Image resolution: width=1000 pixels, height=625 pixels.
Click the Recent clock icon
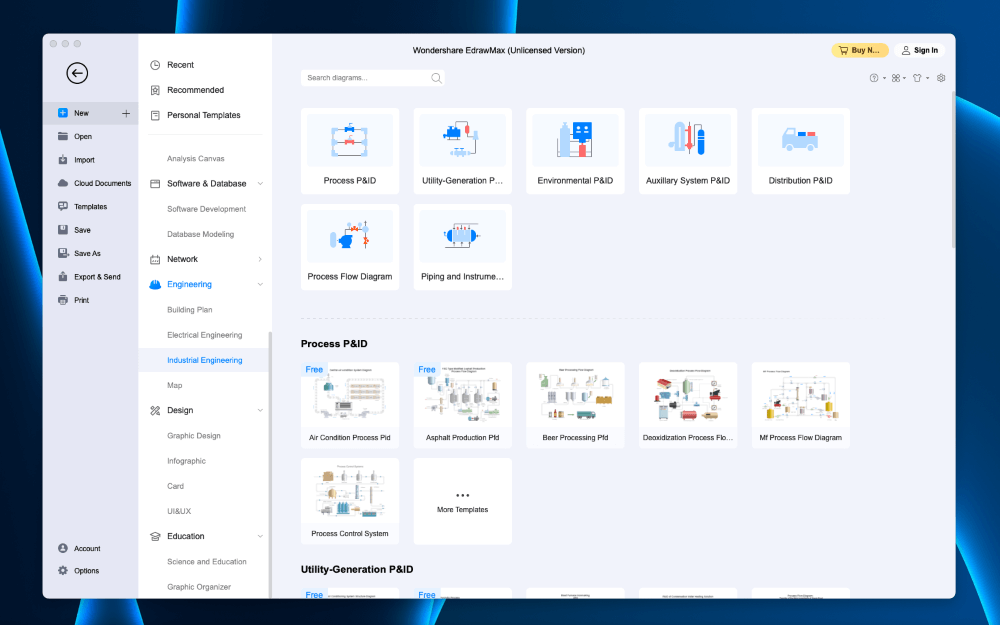click(x=155, y=65)
